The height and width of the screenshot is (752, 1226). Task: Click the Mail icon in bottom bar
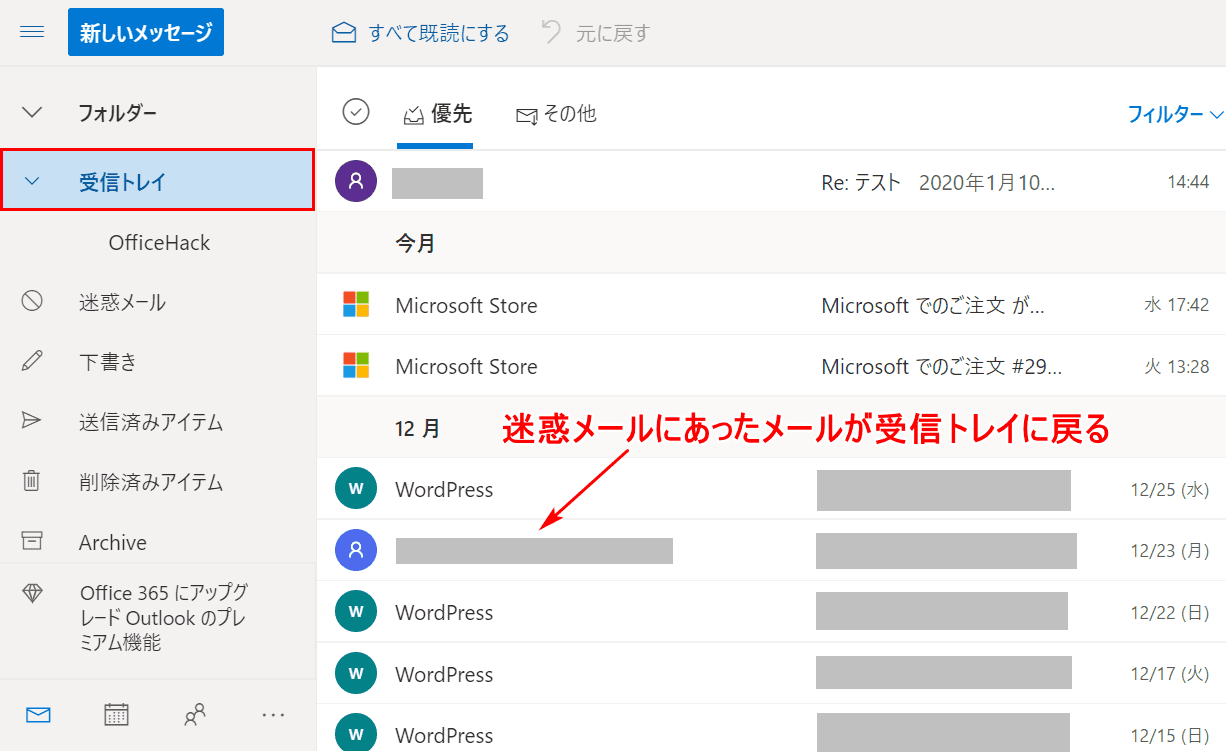pos(38,714)
